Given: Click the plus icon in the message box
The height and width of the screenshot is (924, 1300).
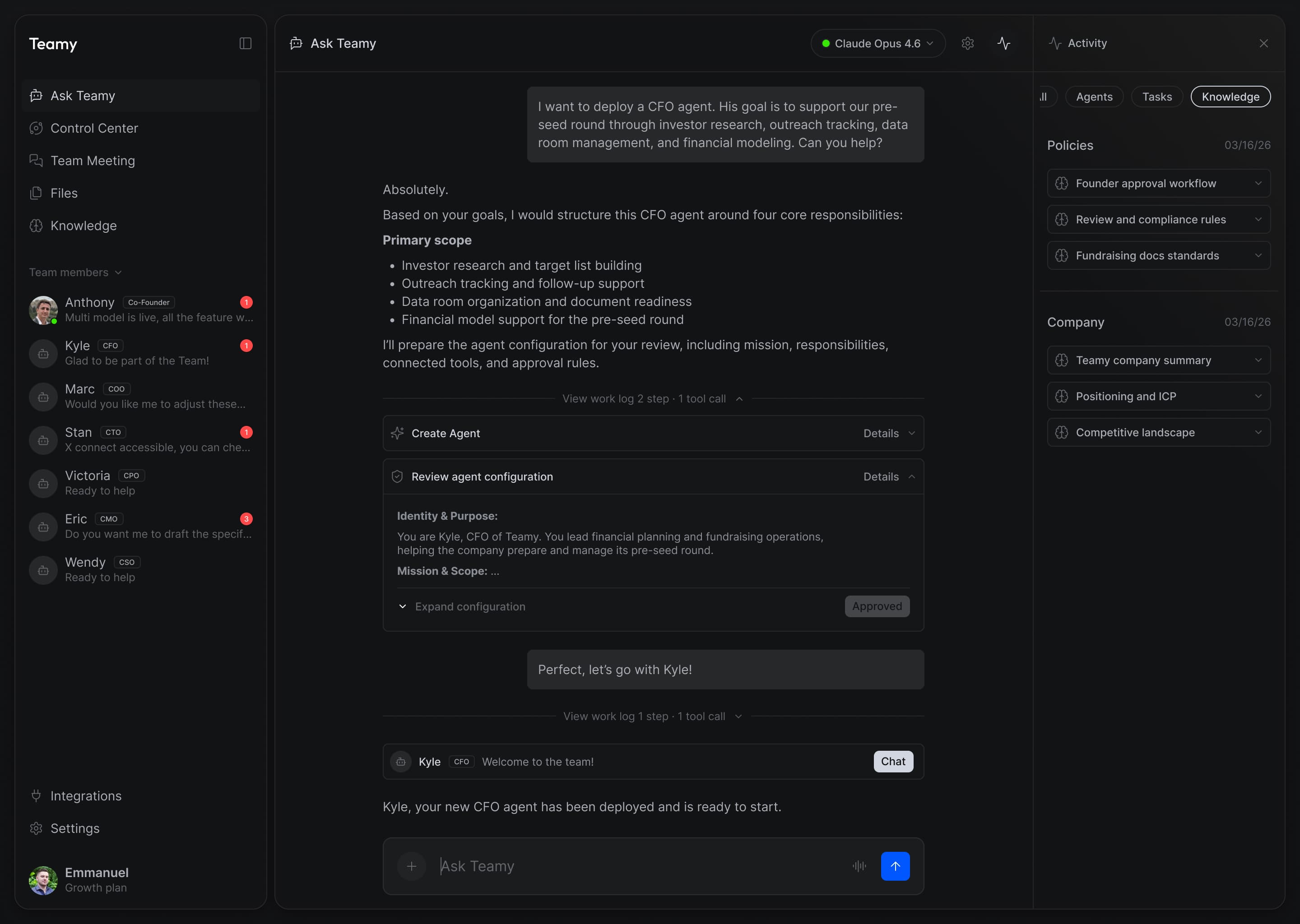Looking at the screenshot, I should pos(411,866).
